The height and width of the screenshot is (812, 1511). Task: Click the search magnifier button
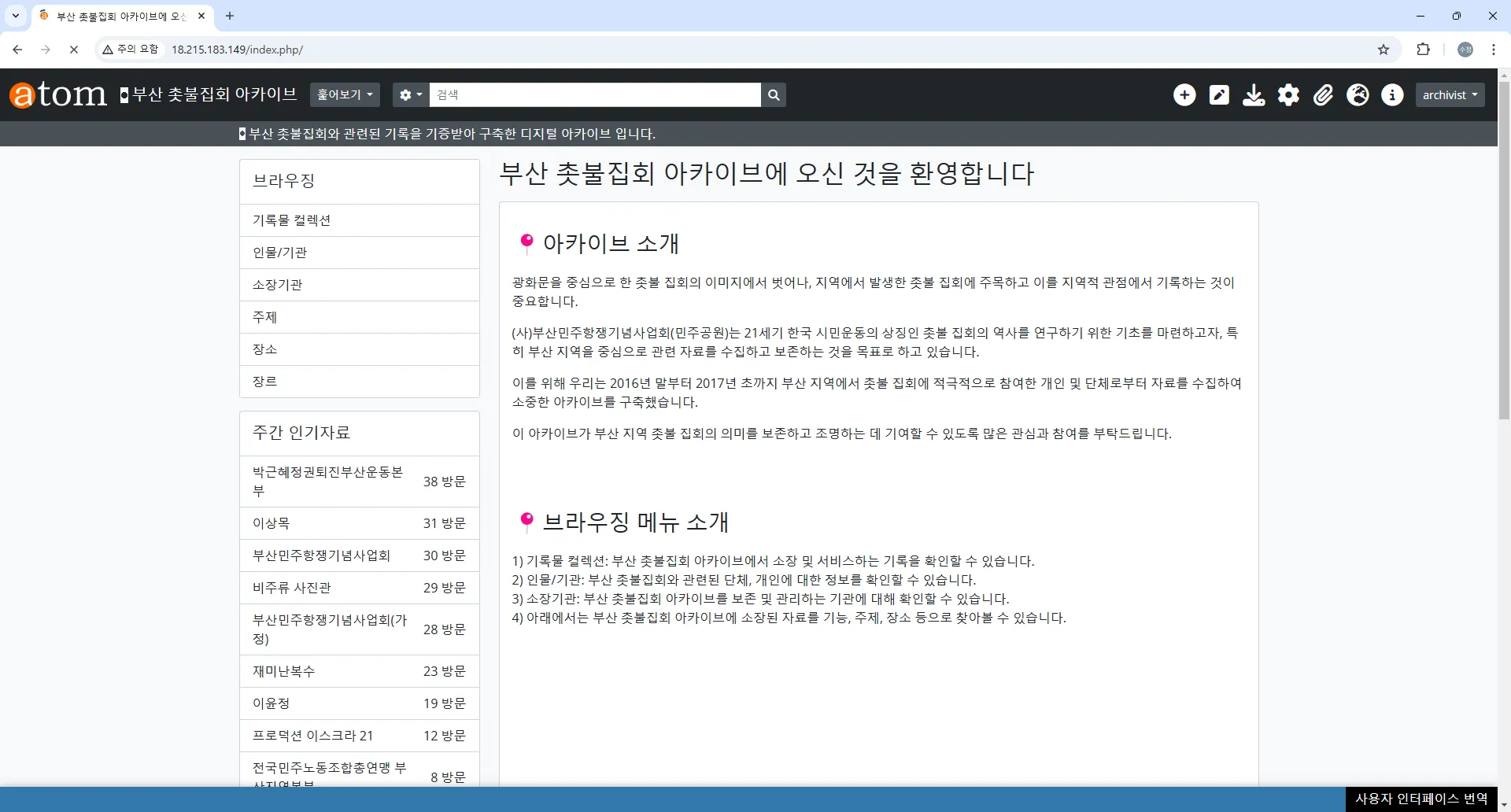click(x=774, y=95)
